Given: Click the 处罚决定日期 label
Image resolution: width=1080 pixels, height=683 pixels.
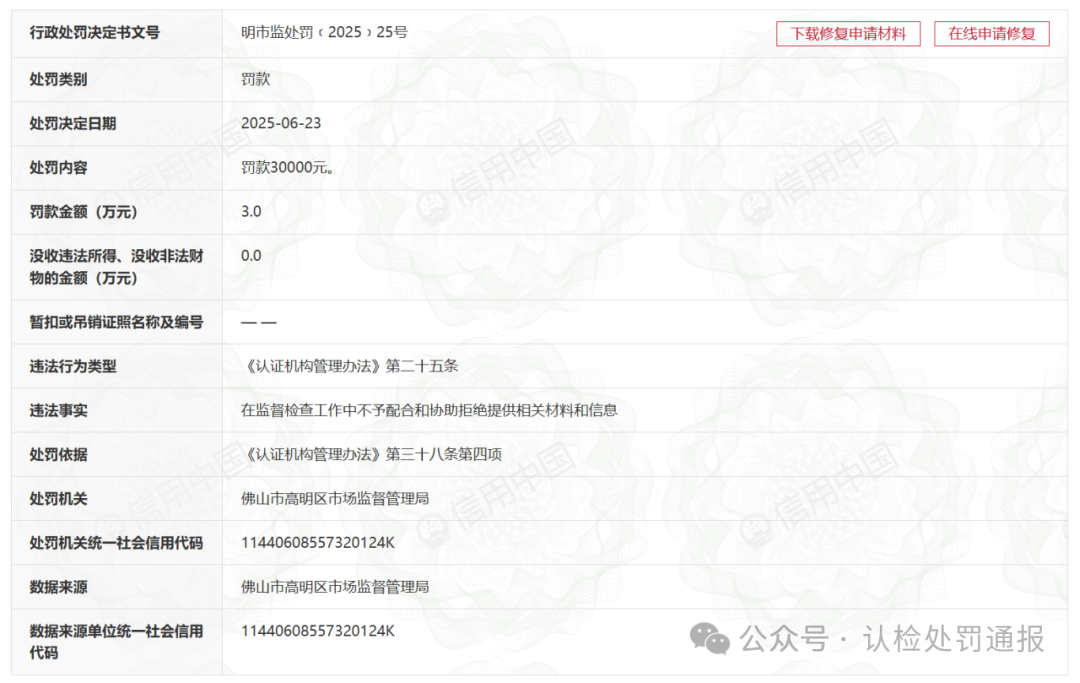Looking at the screenshot, I should click(72, 123).
